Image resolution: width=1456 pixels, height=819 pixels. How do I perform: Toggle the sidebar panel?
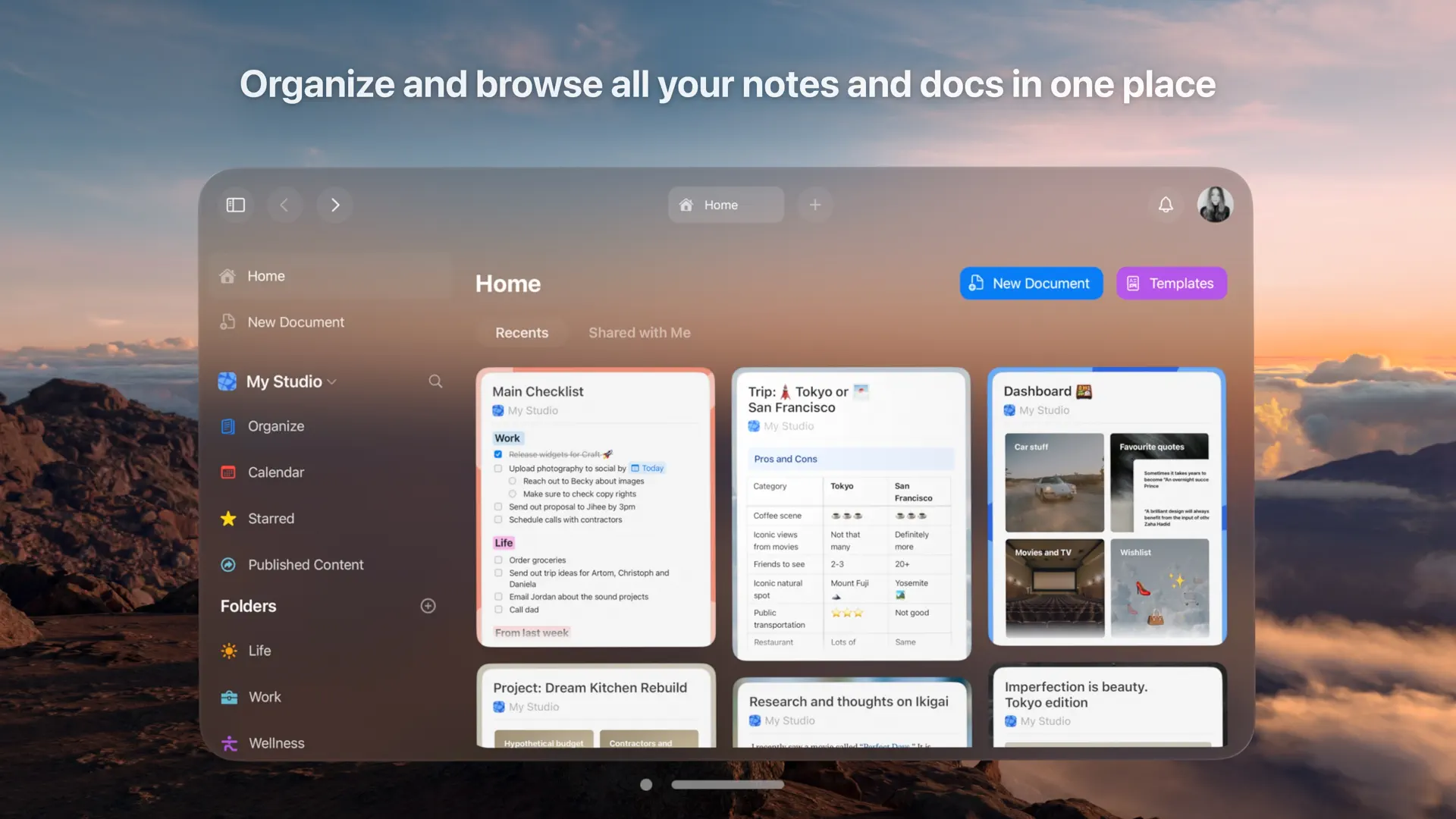235,205
